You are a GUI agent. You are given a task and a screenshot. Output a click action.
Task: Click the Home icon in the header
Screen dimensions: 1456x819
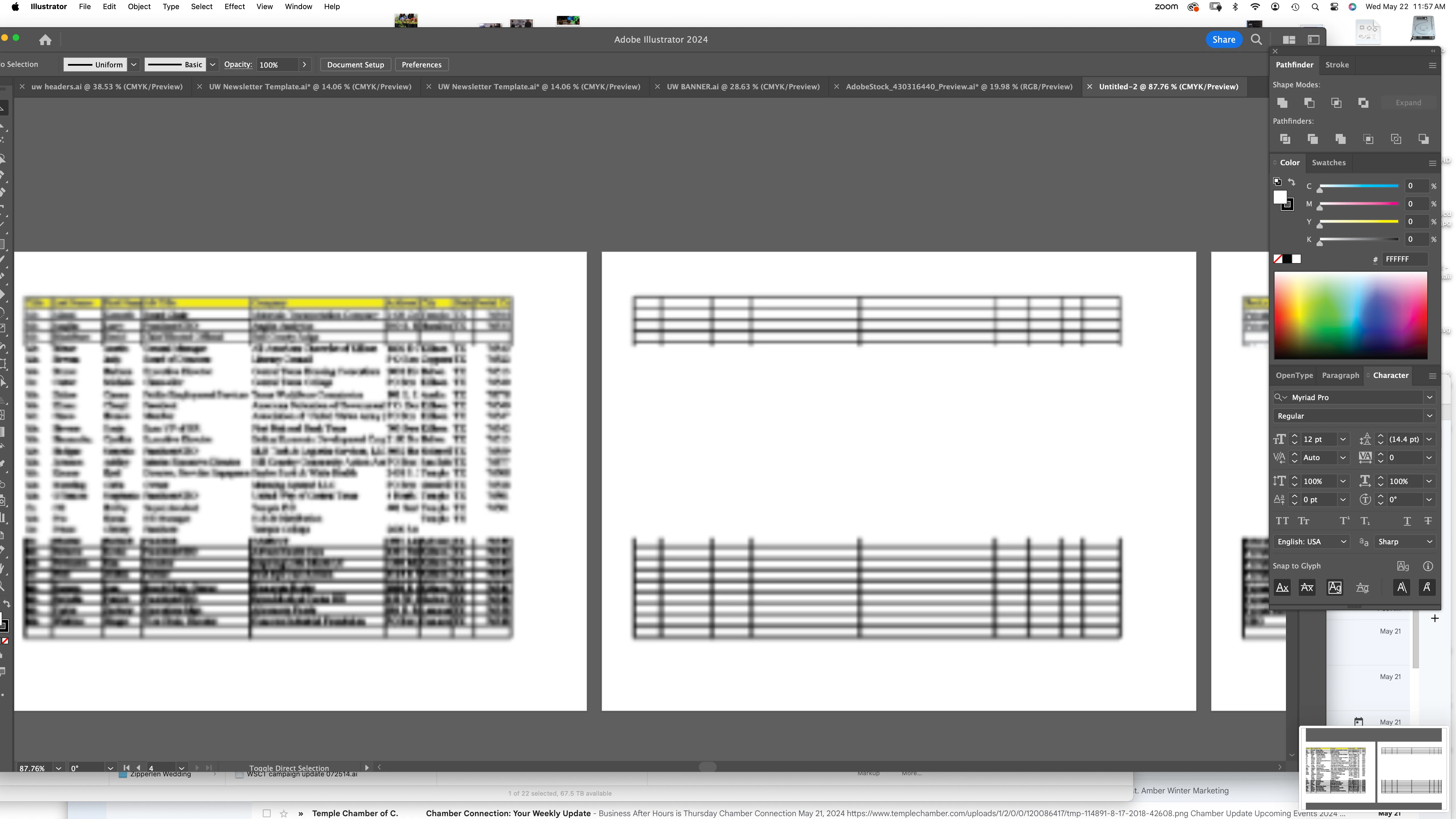[45, 40]
